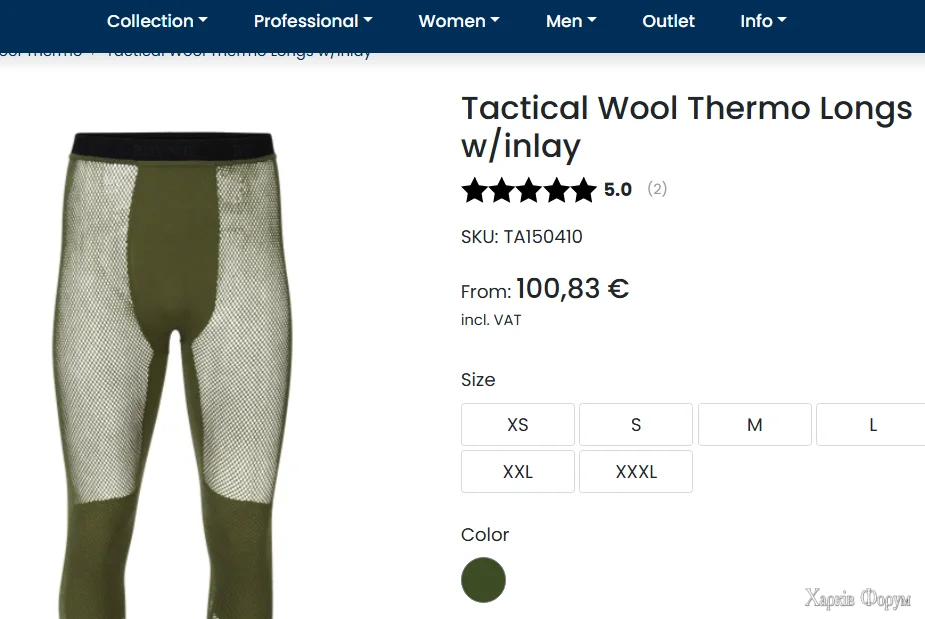Image resolution: width=925 pixels, height=619 pixels.
Task: Select the olive green color swatch
Action: tap(483, 580)
